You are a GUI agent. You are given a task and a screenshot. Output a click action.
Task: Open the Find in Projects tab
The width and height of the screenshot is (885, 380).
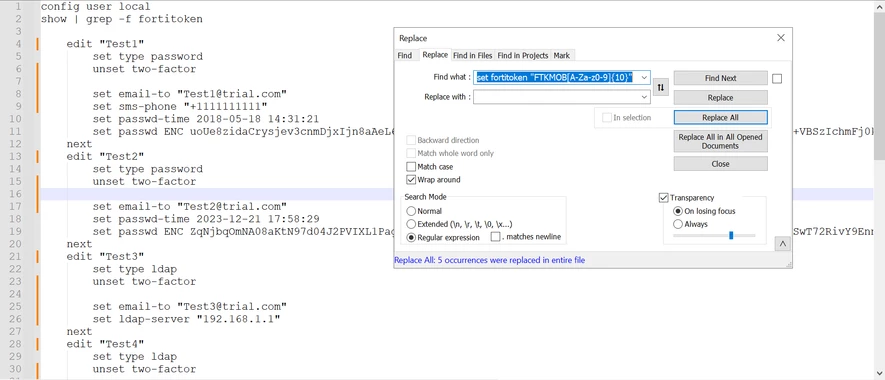523,55
